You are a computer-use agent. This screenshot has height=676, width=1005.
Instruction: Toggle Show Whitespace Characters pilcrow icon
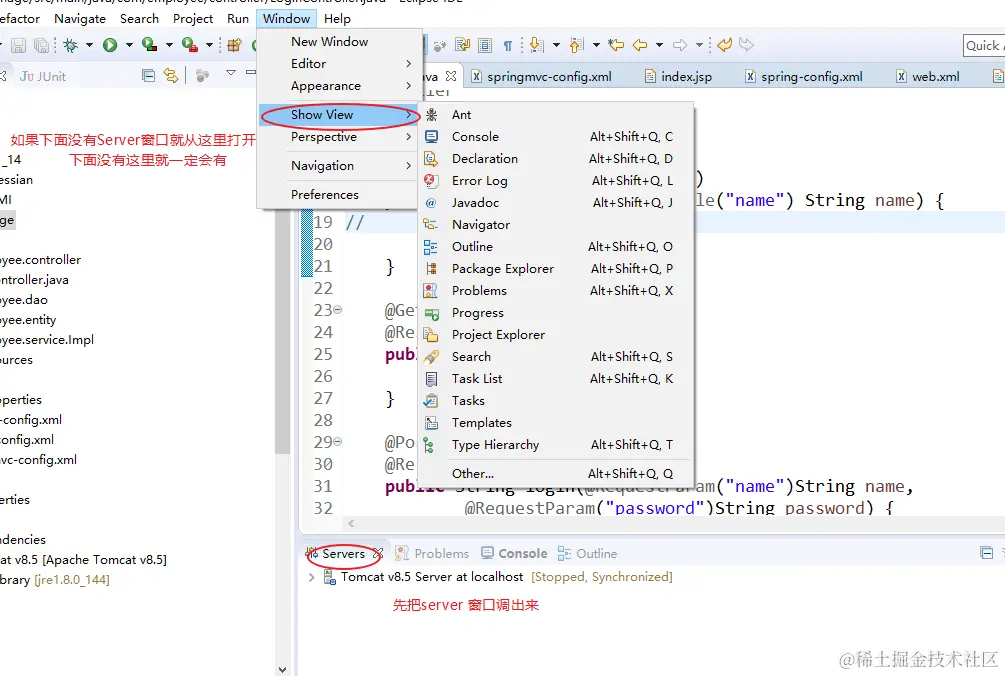[x=508, y=45]
